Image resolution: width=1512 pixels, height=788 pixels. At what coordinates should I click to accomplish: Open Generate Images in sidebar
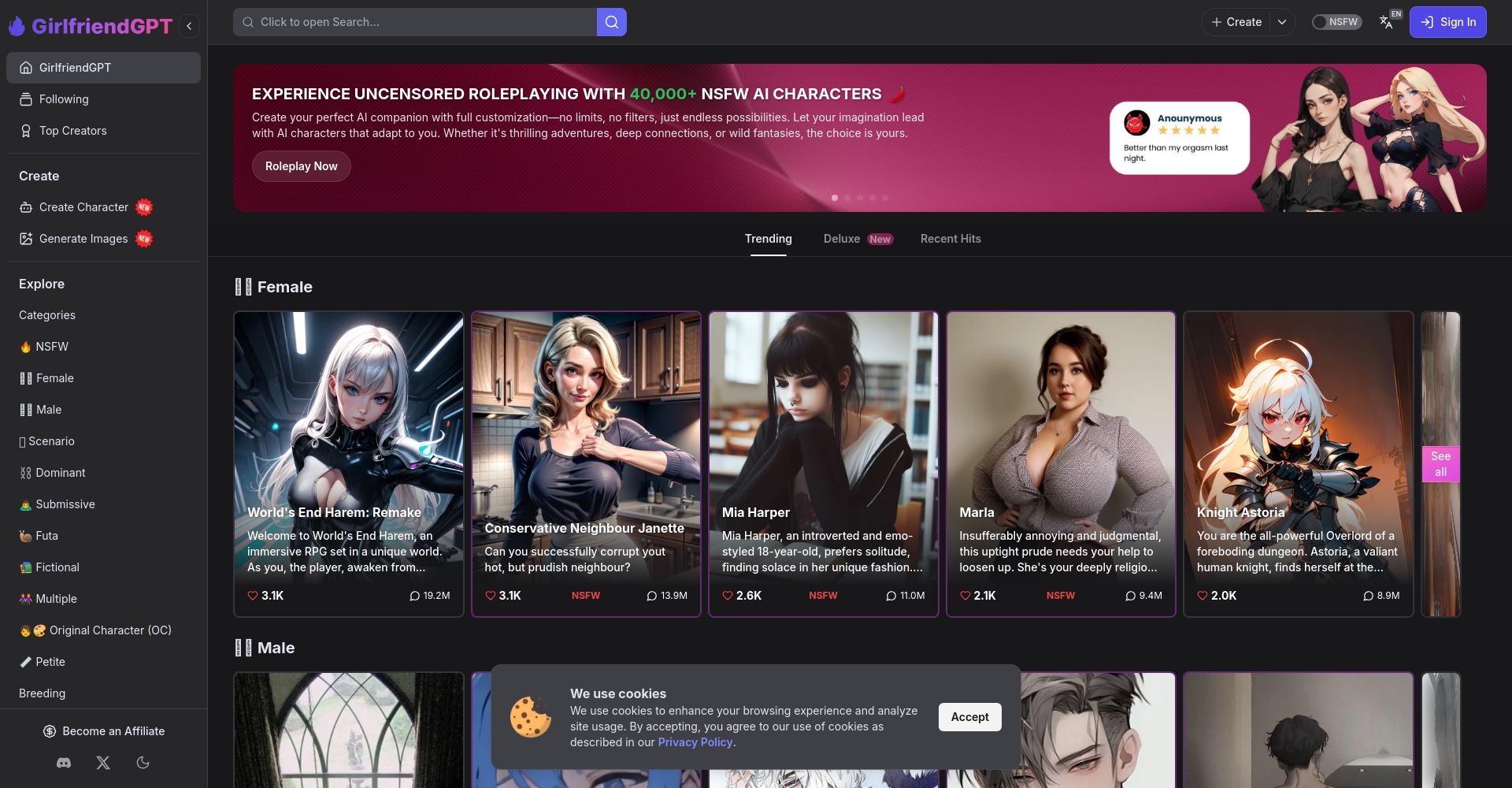[103, 239]
